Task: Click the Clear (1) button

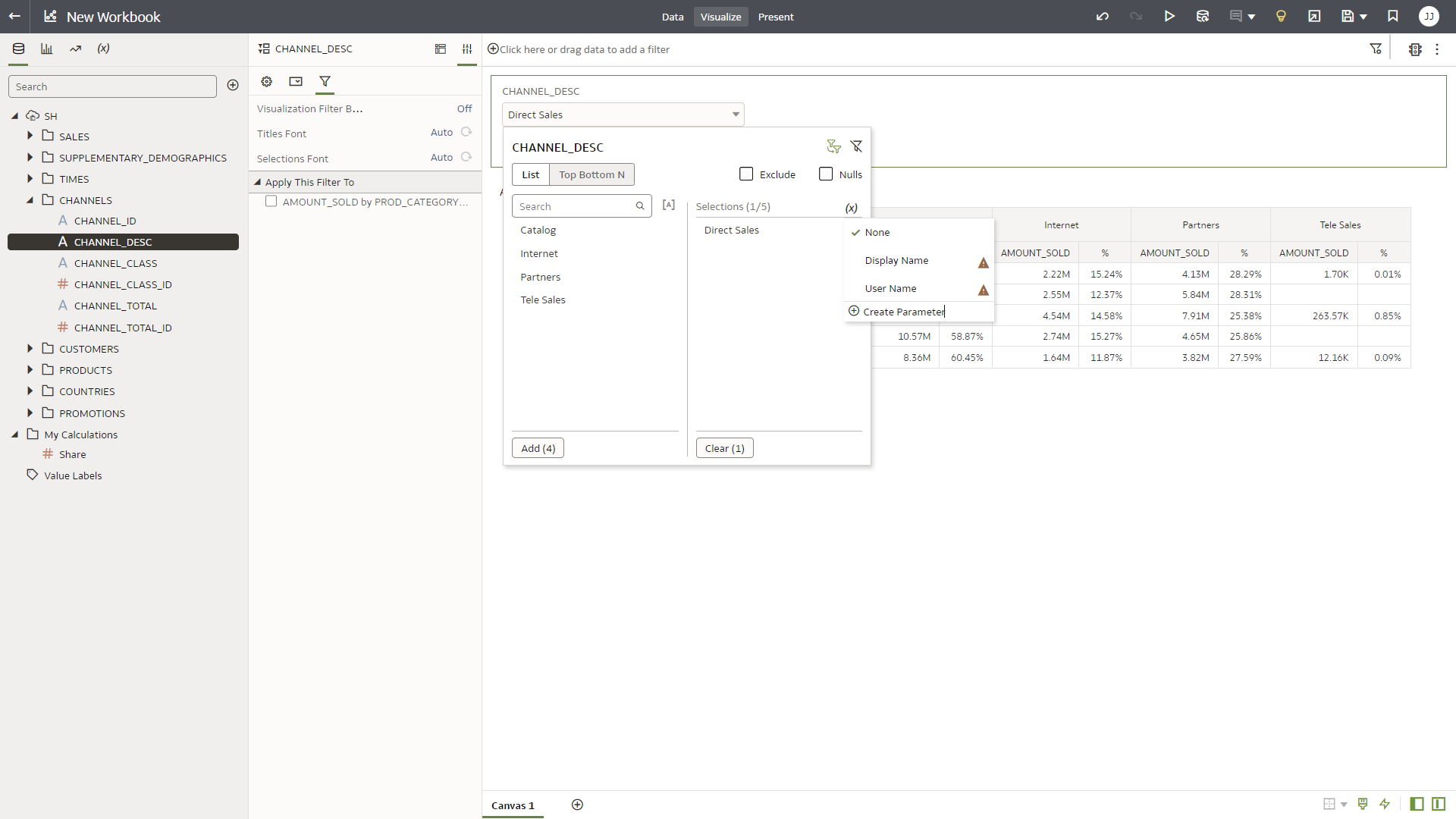Action: coord(724,448)
